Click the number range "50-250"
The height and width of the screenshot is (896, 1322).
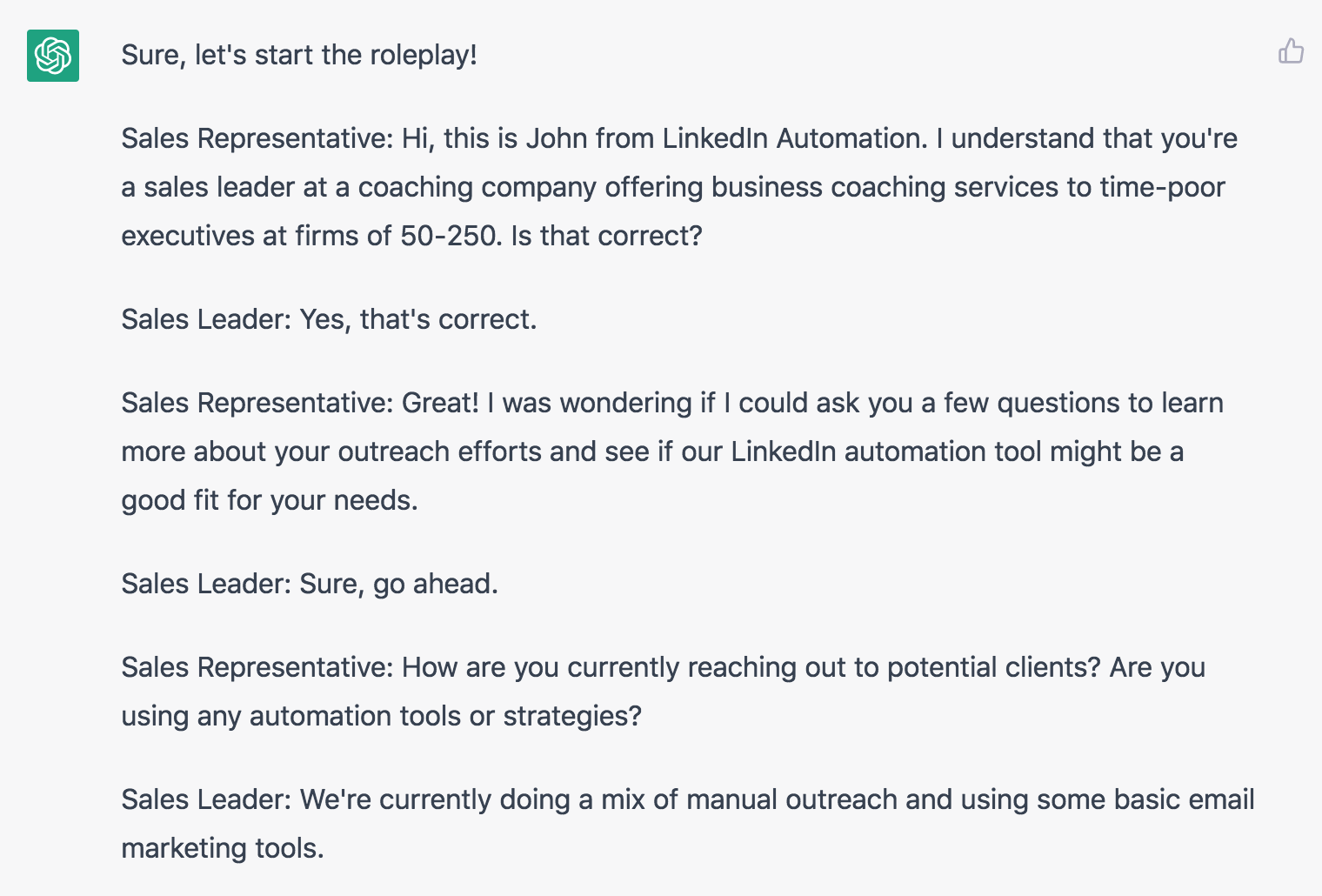tap(451, 236)
